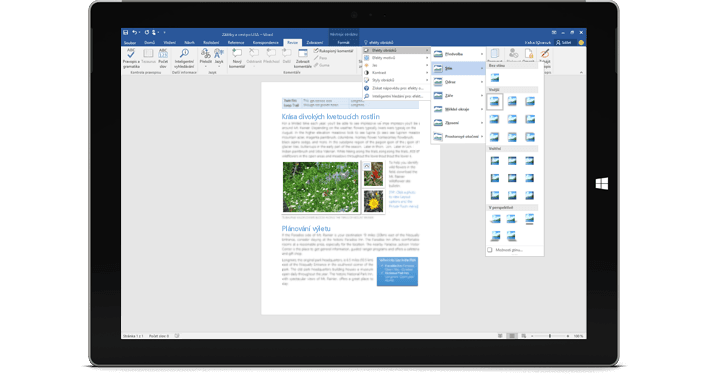Screen dimensions: 713x374
Task: Switch to the Reference tab
Action: point(236,43)
